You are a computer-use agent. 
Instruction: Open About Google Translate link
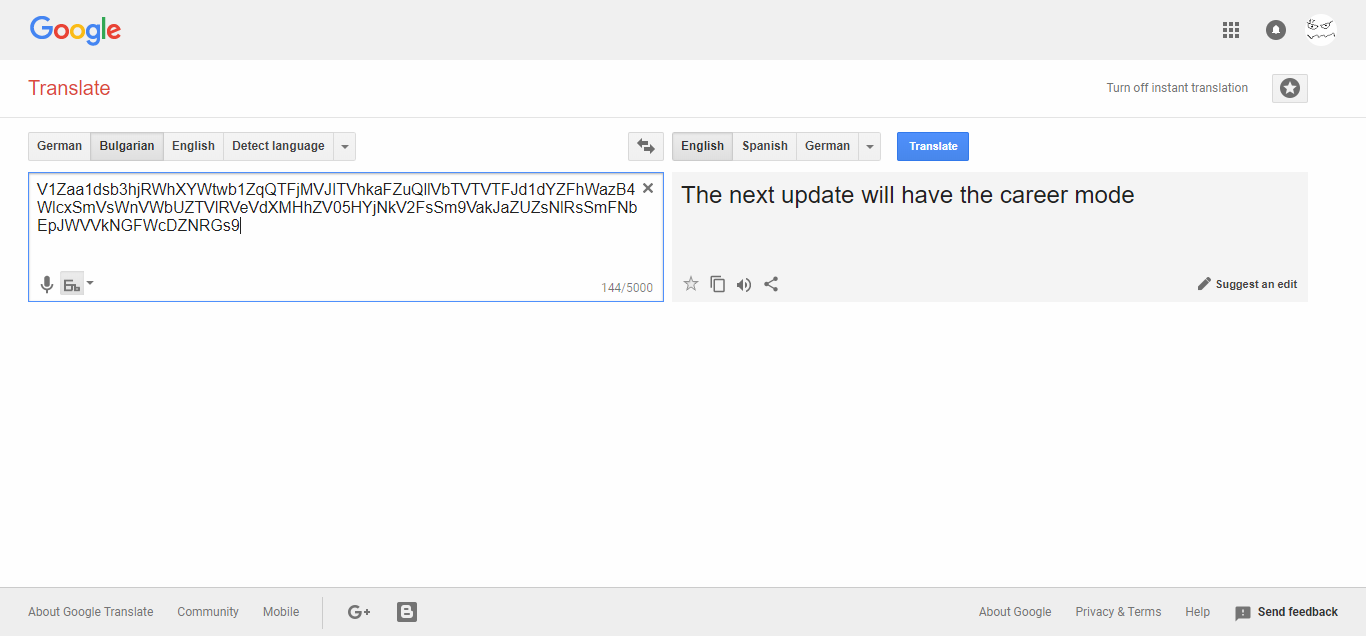91,612
